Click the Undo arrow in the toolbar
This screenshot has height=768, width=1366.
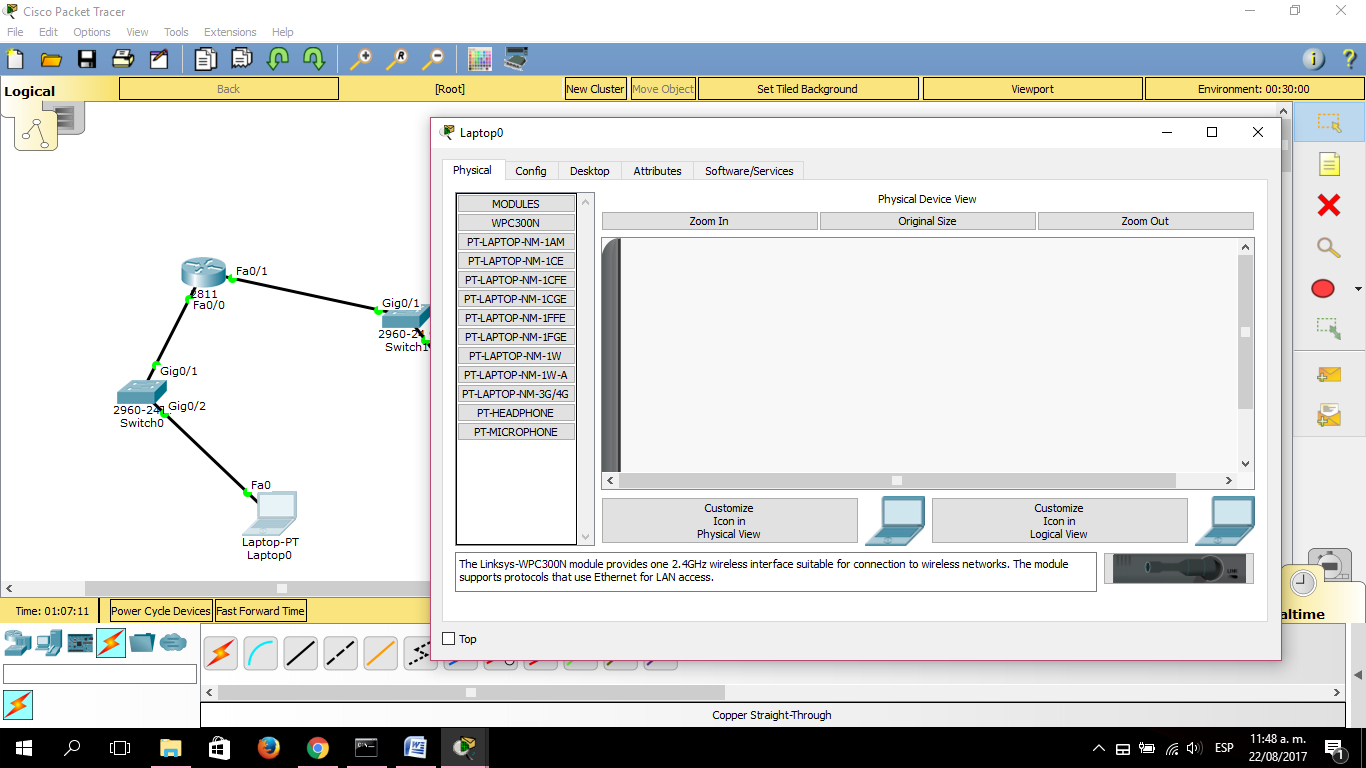click(277, 59)
